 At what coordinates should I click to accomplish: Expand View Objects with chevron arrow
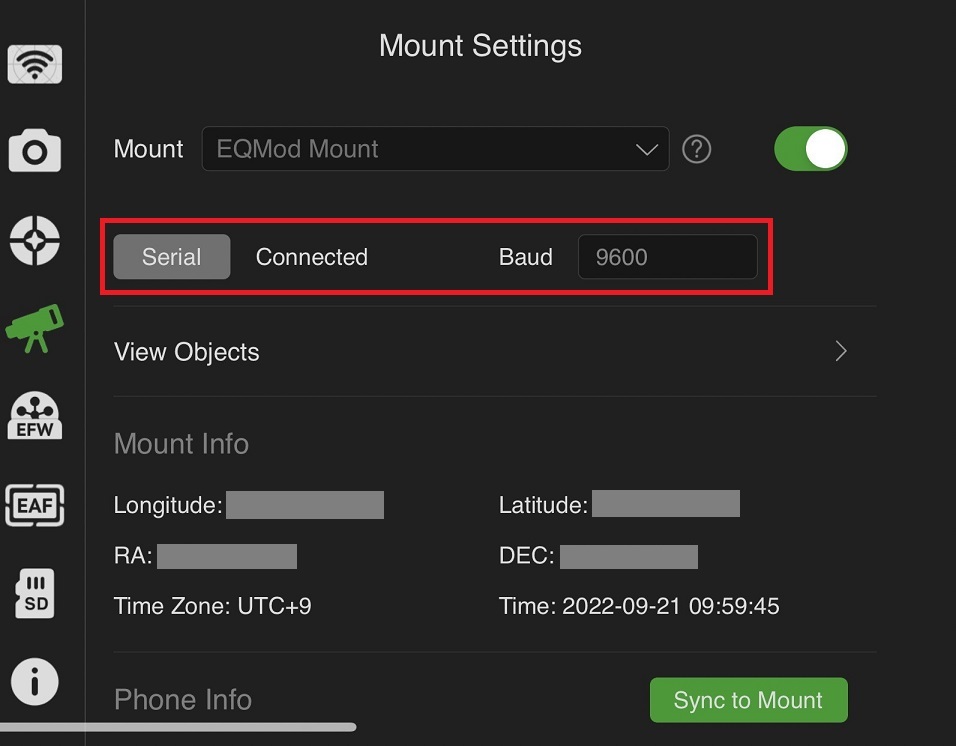pyautogui.click(x=841, y=351)
